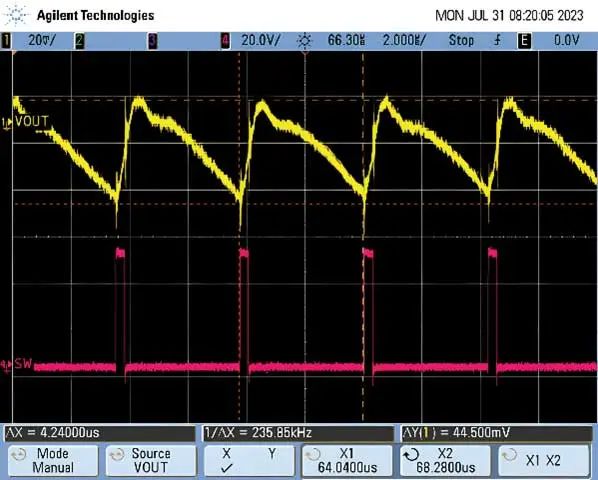Click the external trigger E icon
This screenshot has width=598, height=480.
point(524,40)
